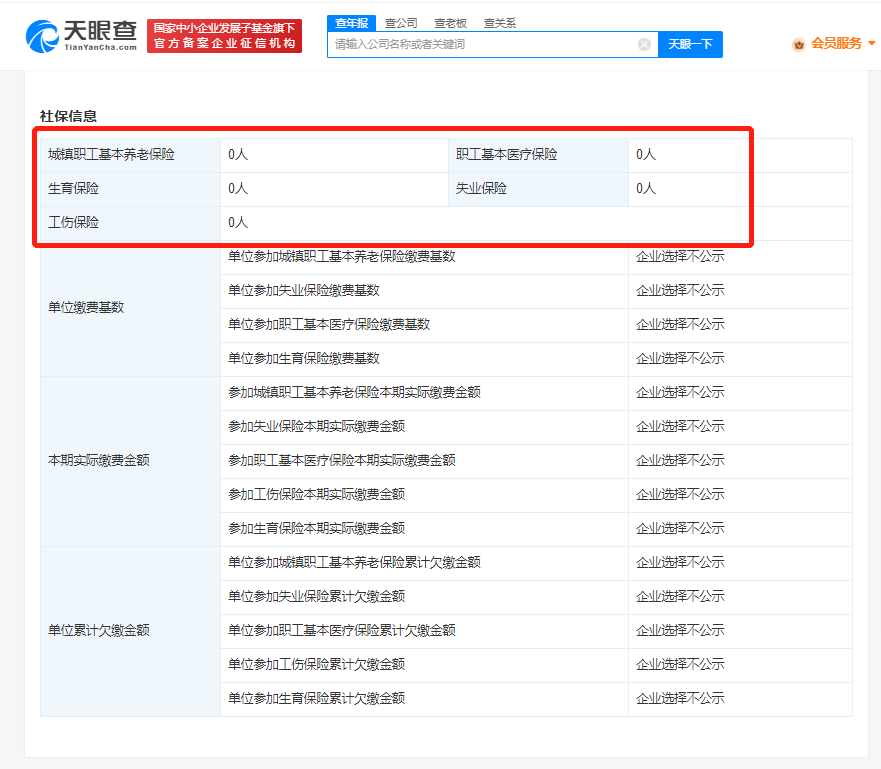881x769 pixels.
Task: Click the 本期实际缴费金额 row header
Action: tap(98, 461)
